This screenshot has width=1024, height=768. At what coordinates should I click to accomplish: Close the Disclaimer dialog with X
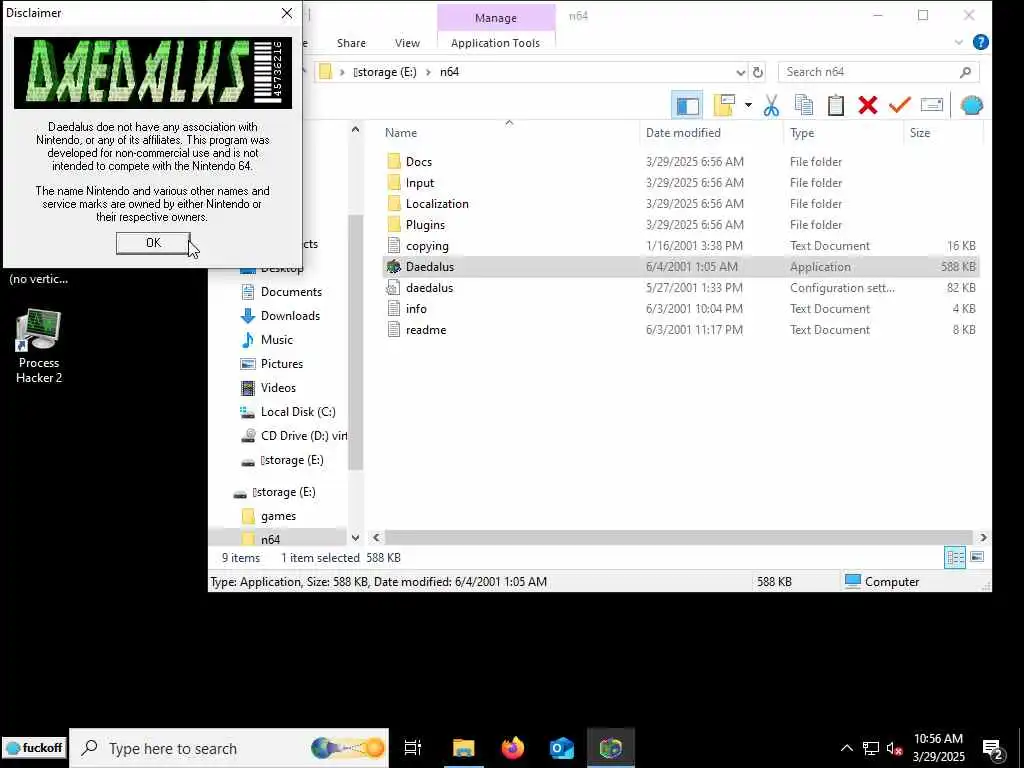click(287, 13)
